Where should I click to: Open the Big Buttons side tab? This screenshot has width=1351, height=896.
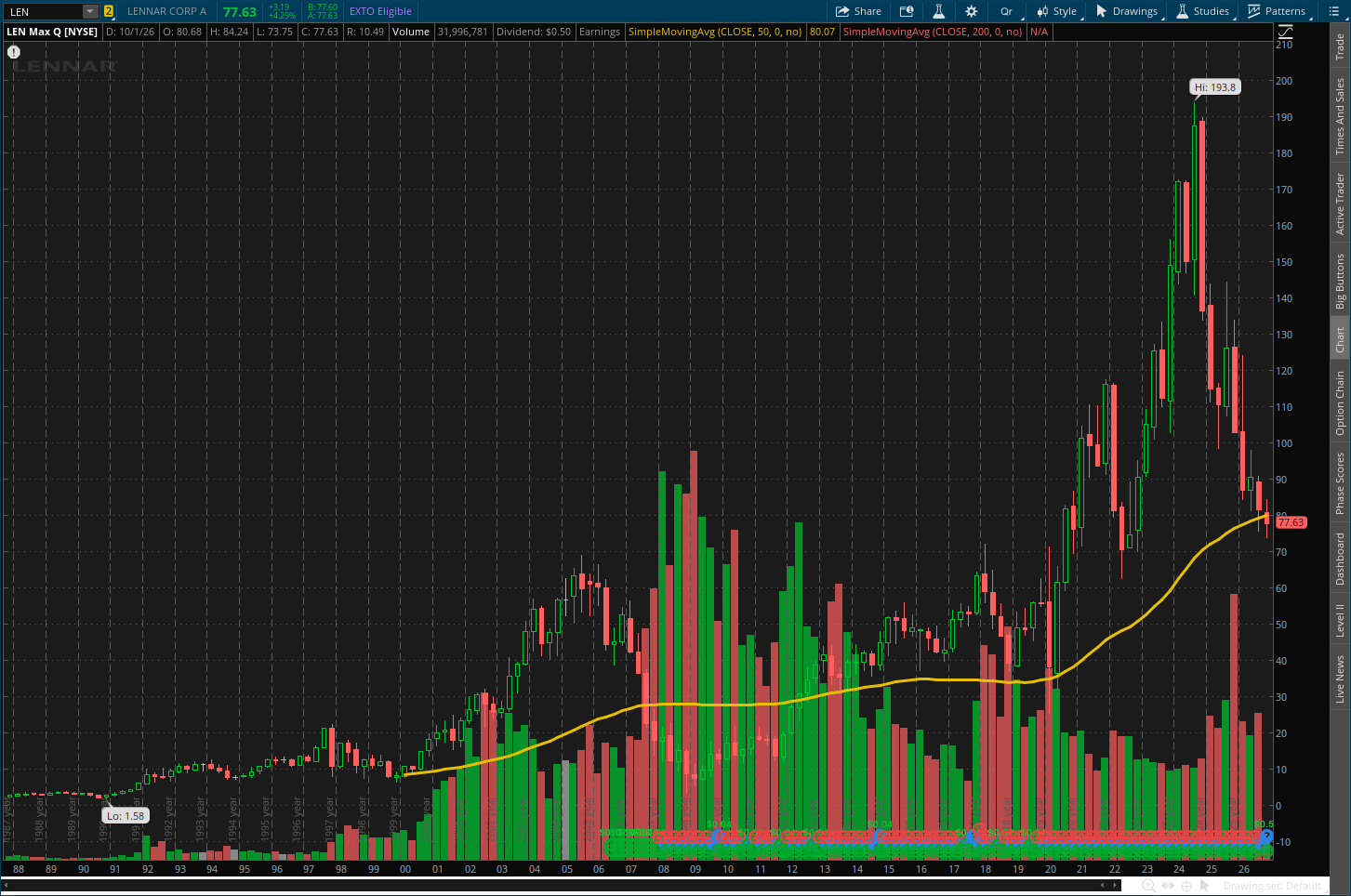[x=1340, y=281]
